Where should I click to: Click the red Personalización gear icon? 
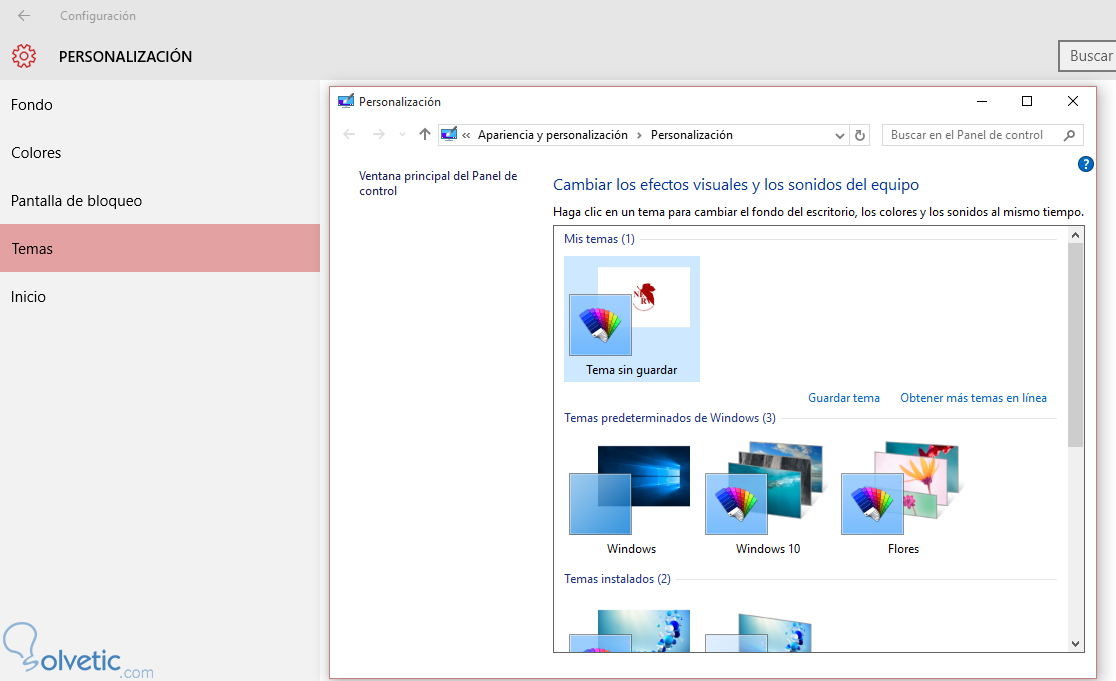coord(23,56)
